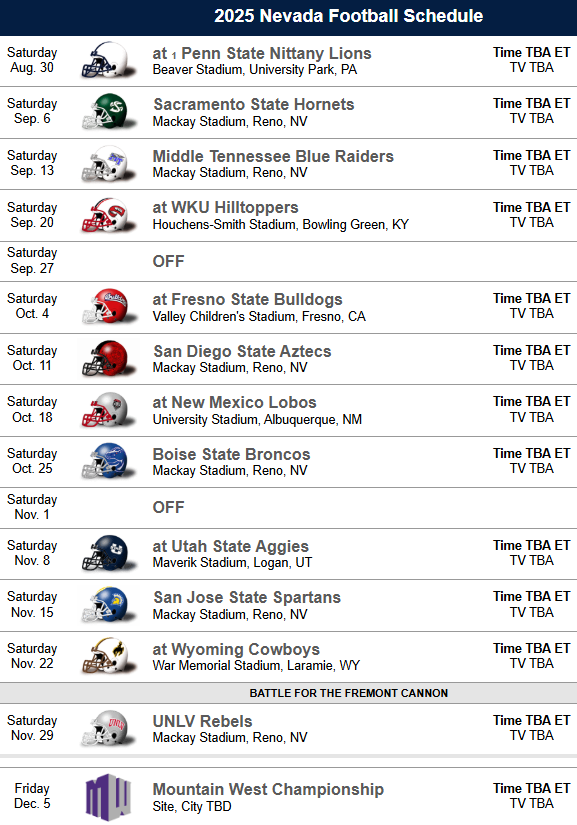Click the Battle for the Fremont Cannon banner
Image resolution: width=577 pixels, height=825 pixels.
click(x=288, y=693)
